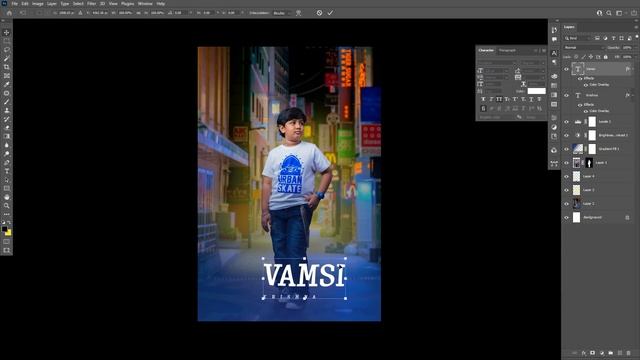The image size is (640, 360).
Task: Click the lock all icon in Layers panel
Action: pos(606,57)
